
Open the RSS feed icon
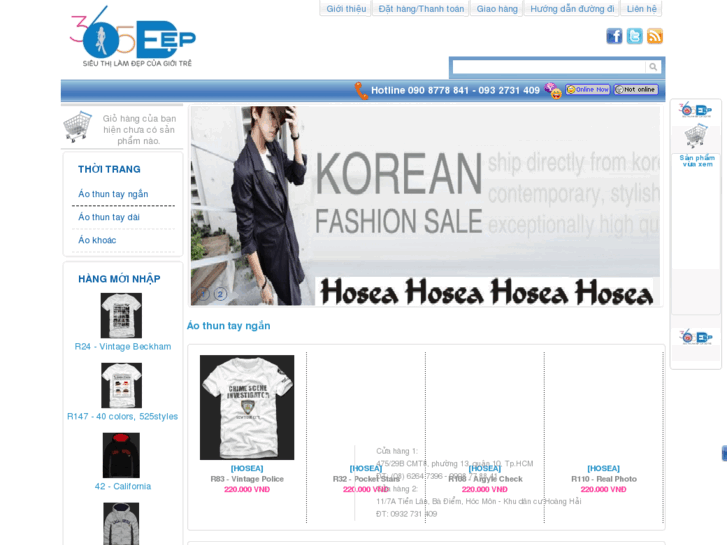tap(655, 36)
